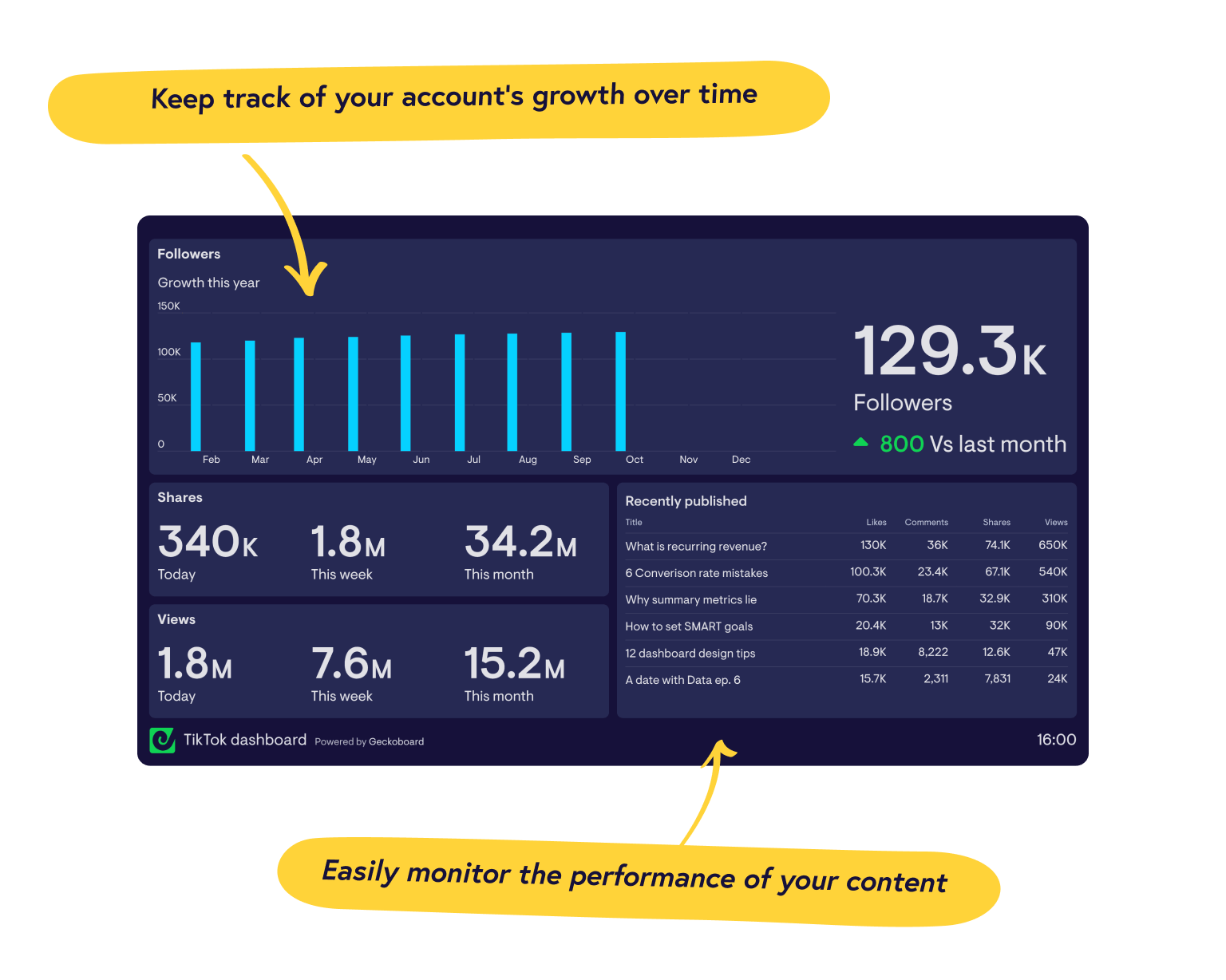Click 100.3K likes for conversion mistakes
The image size is (1226, 980).
click(868, 572)
